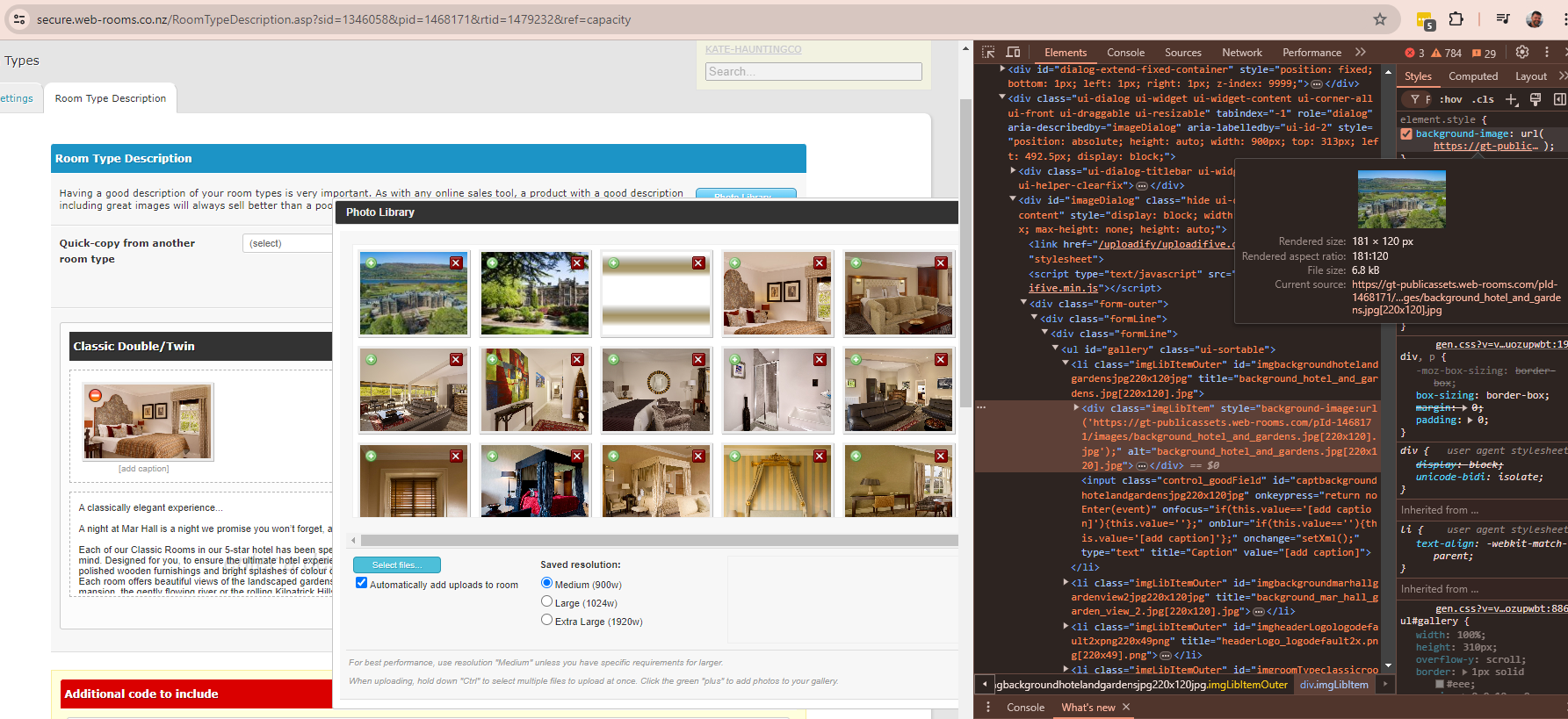Add the bedroom with framed pictures photo
Image resolution: width=1568 pixels, height=719 pixels.
pos(735,263)
